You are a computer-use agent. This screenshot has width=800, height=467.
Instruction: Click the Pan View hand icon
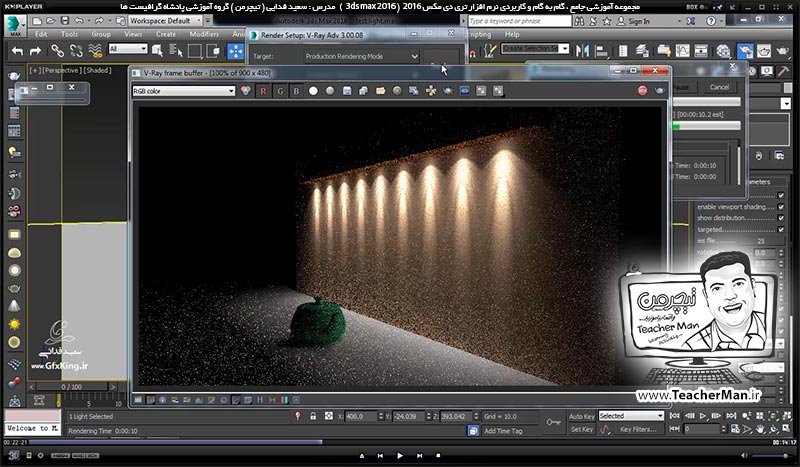point(760,429)
